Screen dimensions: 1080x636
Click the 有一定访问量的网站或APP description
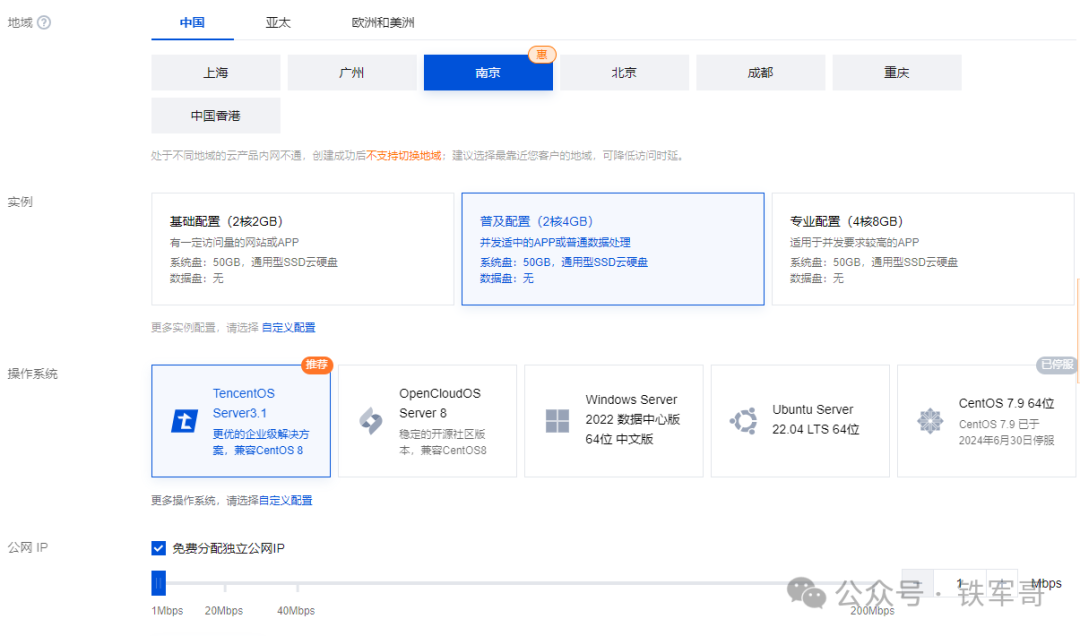pos(234,243)
